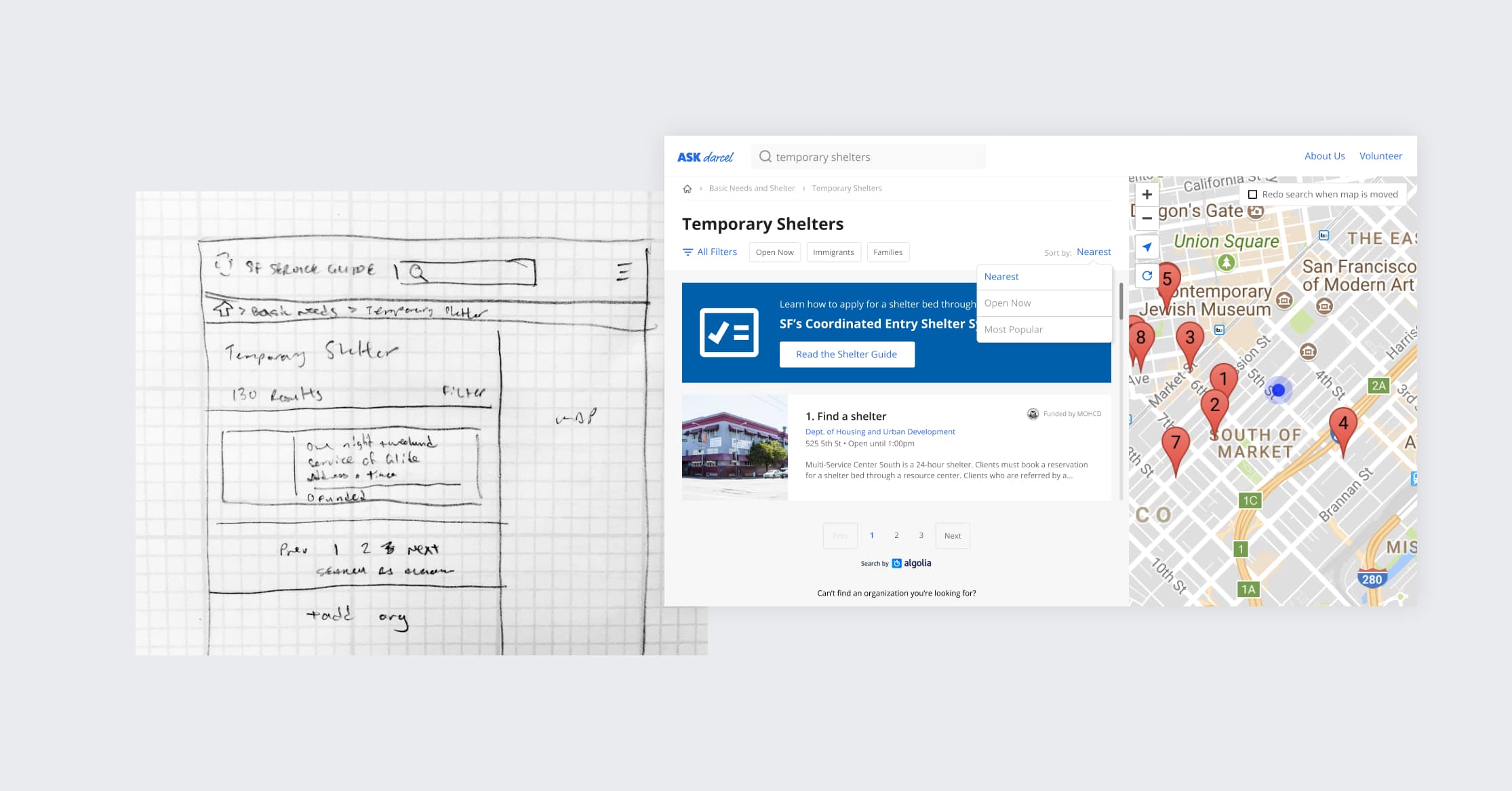1512x791 pixels.
Task: Click the Prev pagination button
Action: (840, 536)
